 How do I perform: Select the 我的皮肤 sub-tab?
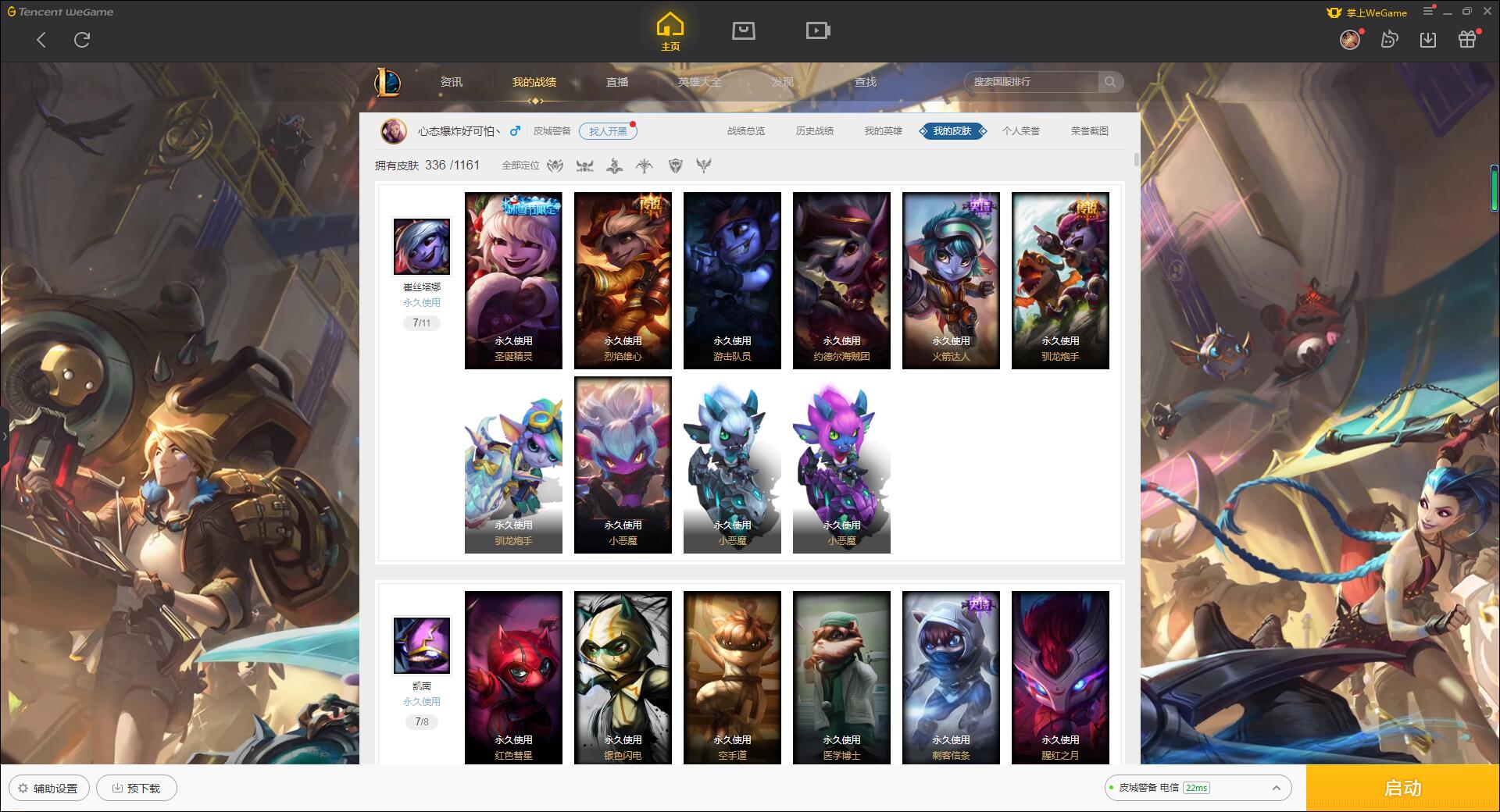(952, 131)
